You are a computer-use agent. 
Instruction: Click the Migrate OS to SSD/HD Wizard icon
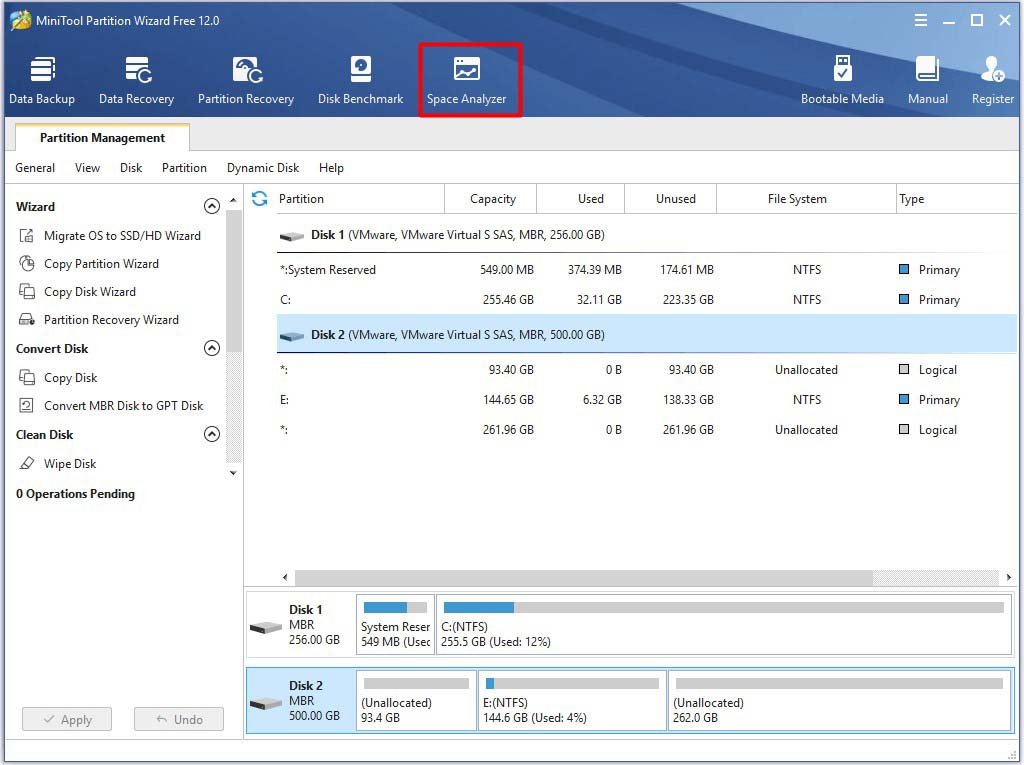(x=27, y=236)
